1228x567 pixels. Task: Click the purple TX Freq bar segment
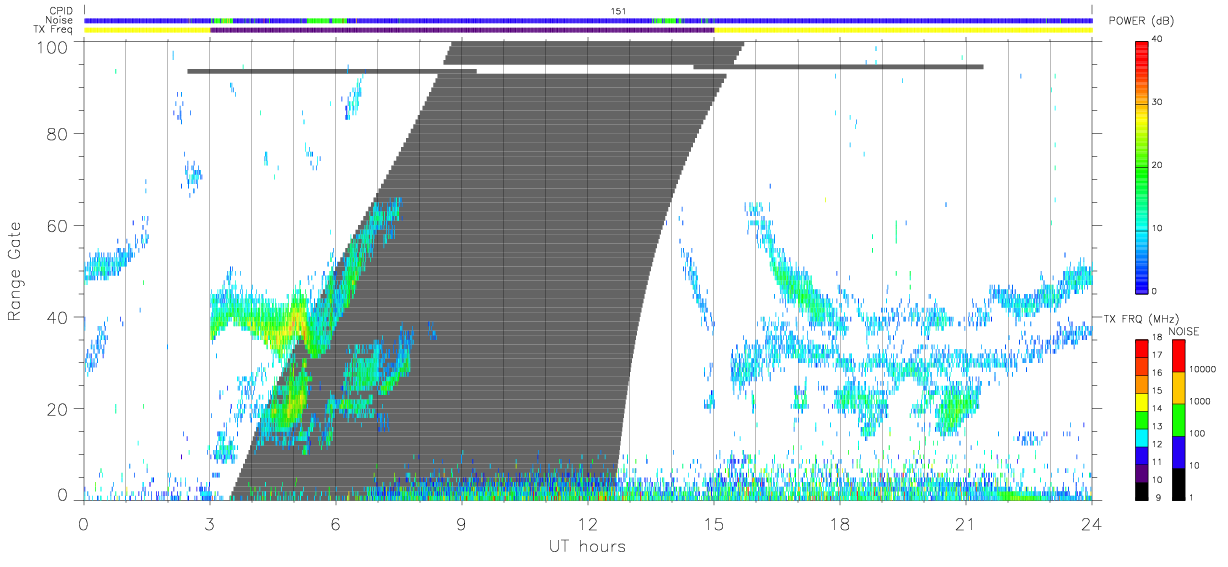pyautogui.click(x=462, y=30)
